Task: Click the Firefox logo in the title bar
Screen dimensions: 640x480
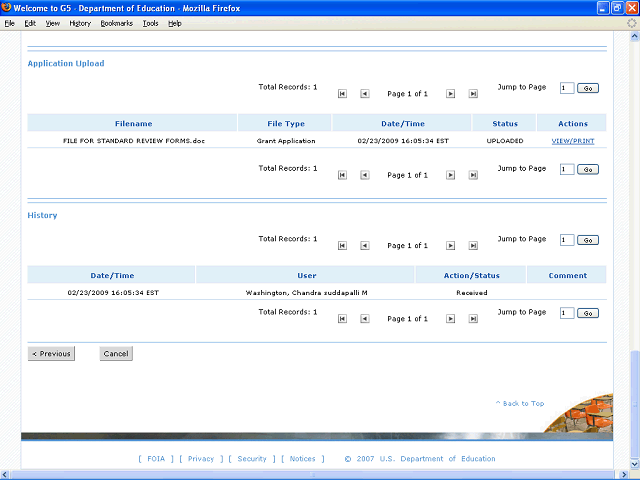Action: [6, 8]
